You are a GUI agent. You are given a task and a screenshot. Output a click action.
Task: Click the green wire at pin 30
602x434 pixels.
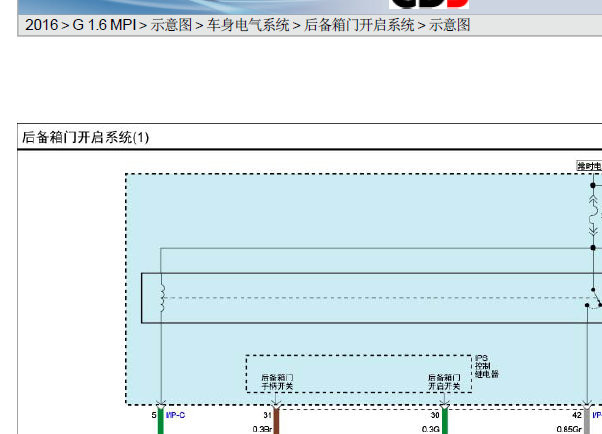(x=445, y=421)
